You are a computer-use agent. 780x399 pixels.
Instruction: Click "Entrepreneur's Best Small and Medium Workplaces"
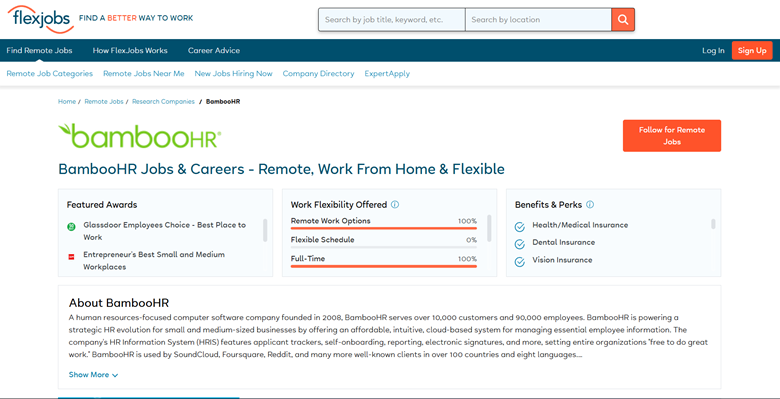click(x=154, y=261)
